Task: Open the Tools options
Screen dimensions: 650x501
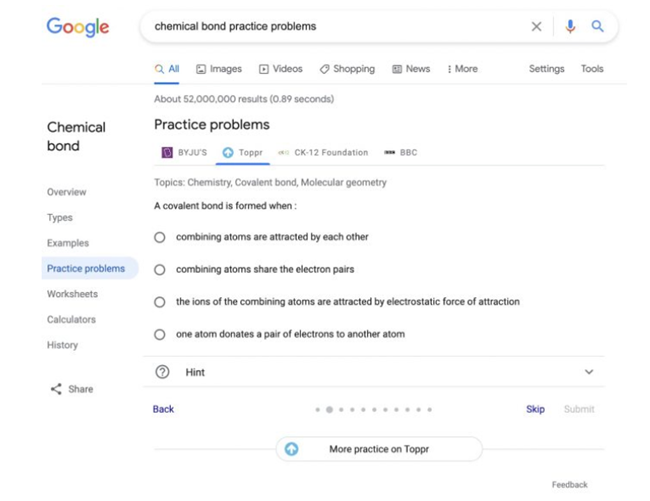Action: click(x=592, y=69)
